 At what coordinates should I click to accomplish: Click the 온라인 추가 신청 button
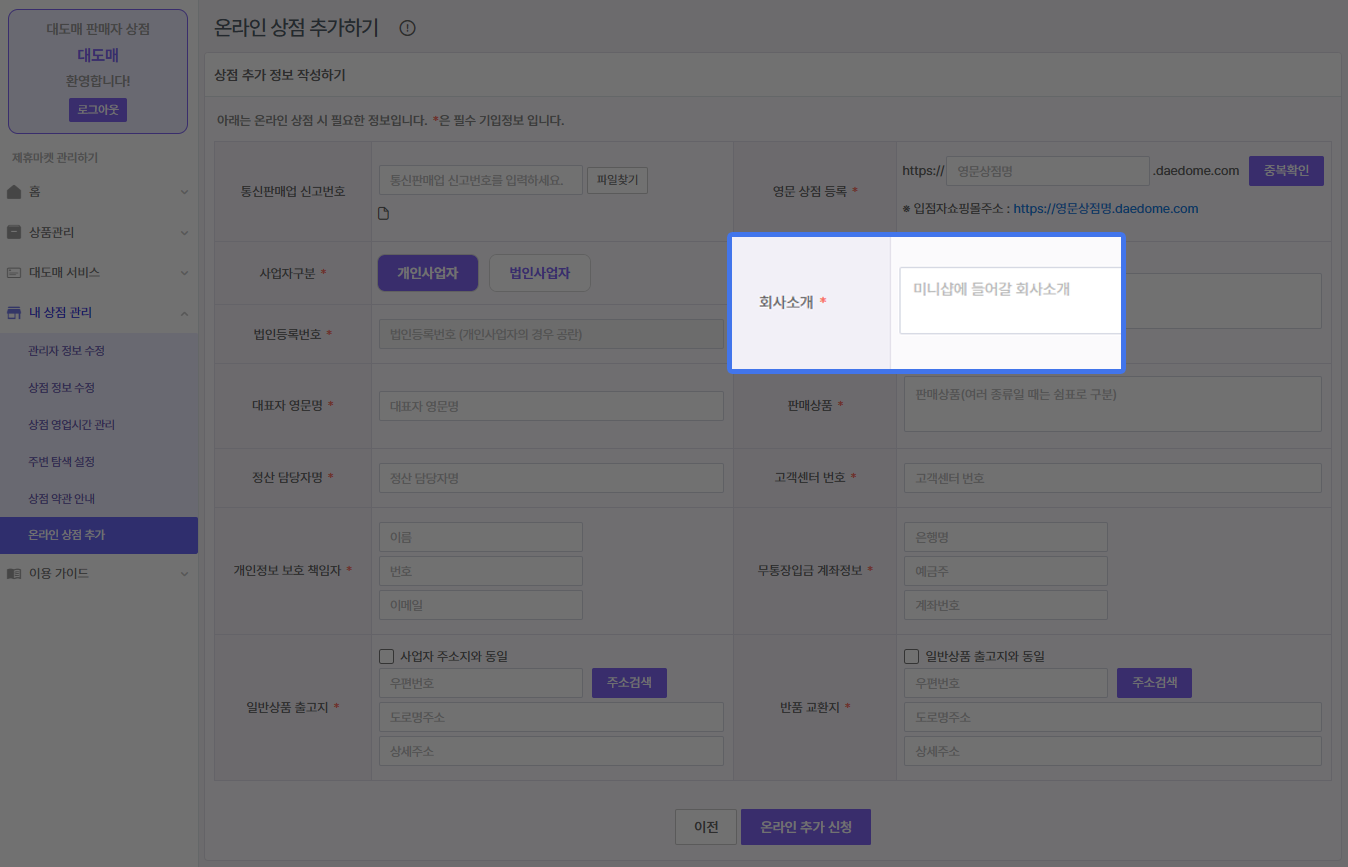click(x=805, y=827)
